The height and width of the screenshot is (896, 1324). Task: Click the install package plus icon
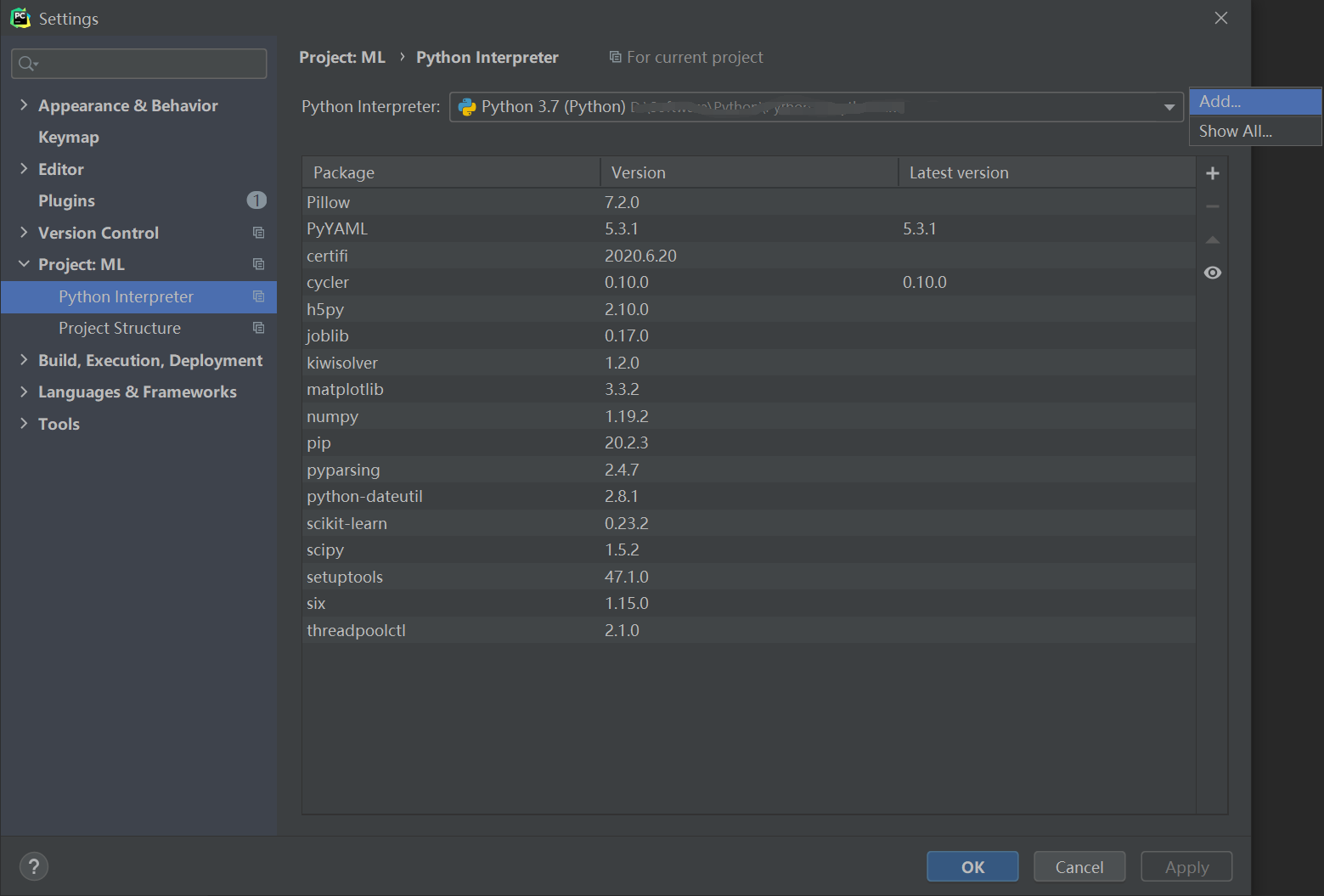point(1213,173)
